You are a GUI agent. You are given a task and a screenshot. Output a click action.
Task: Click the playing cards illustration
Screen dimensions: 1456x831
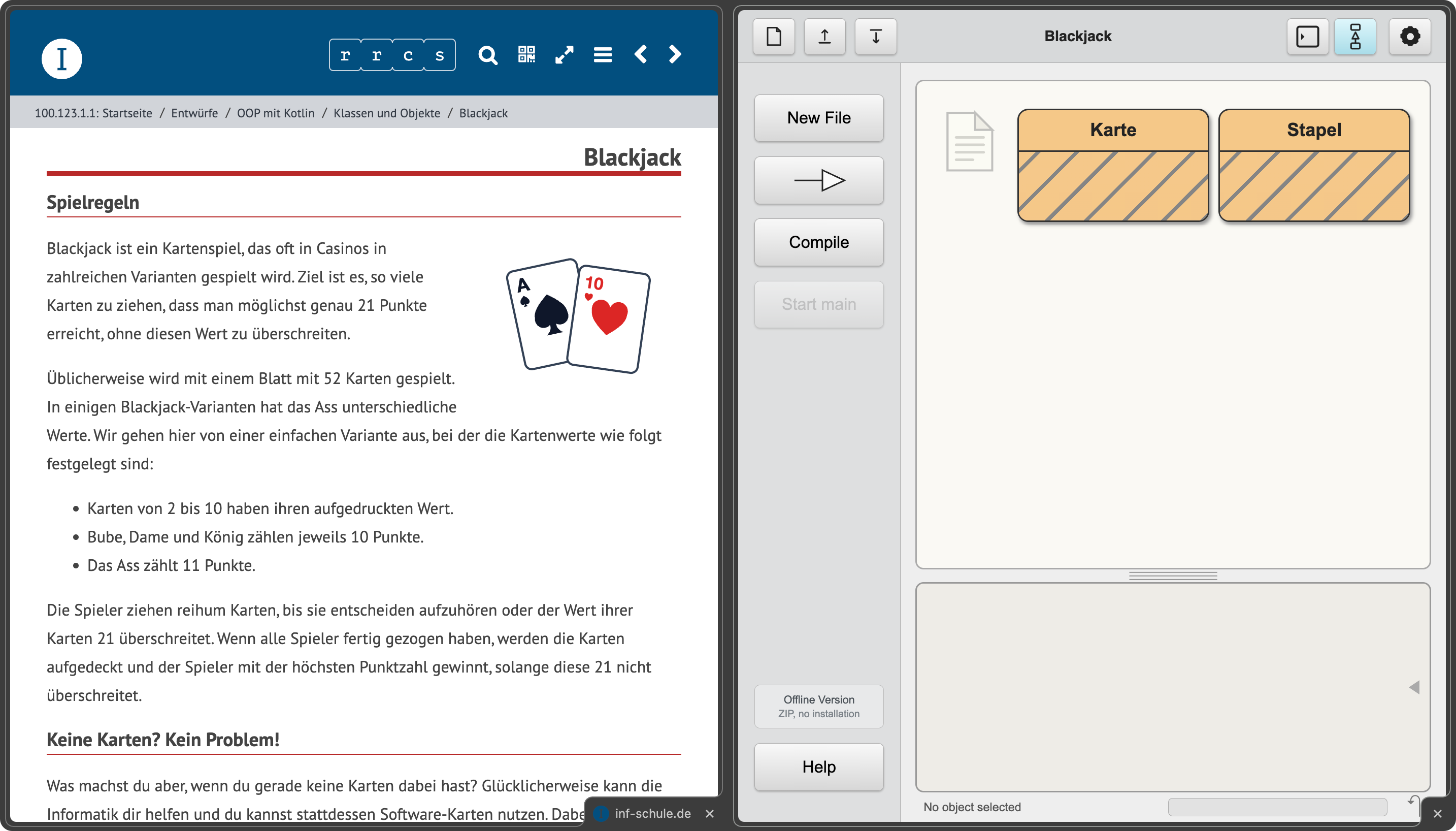click(x=578, y=315)
